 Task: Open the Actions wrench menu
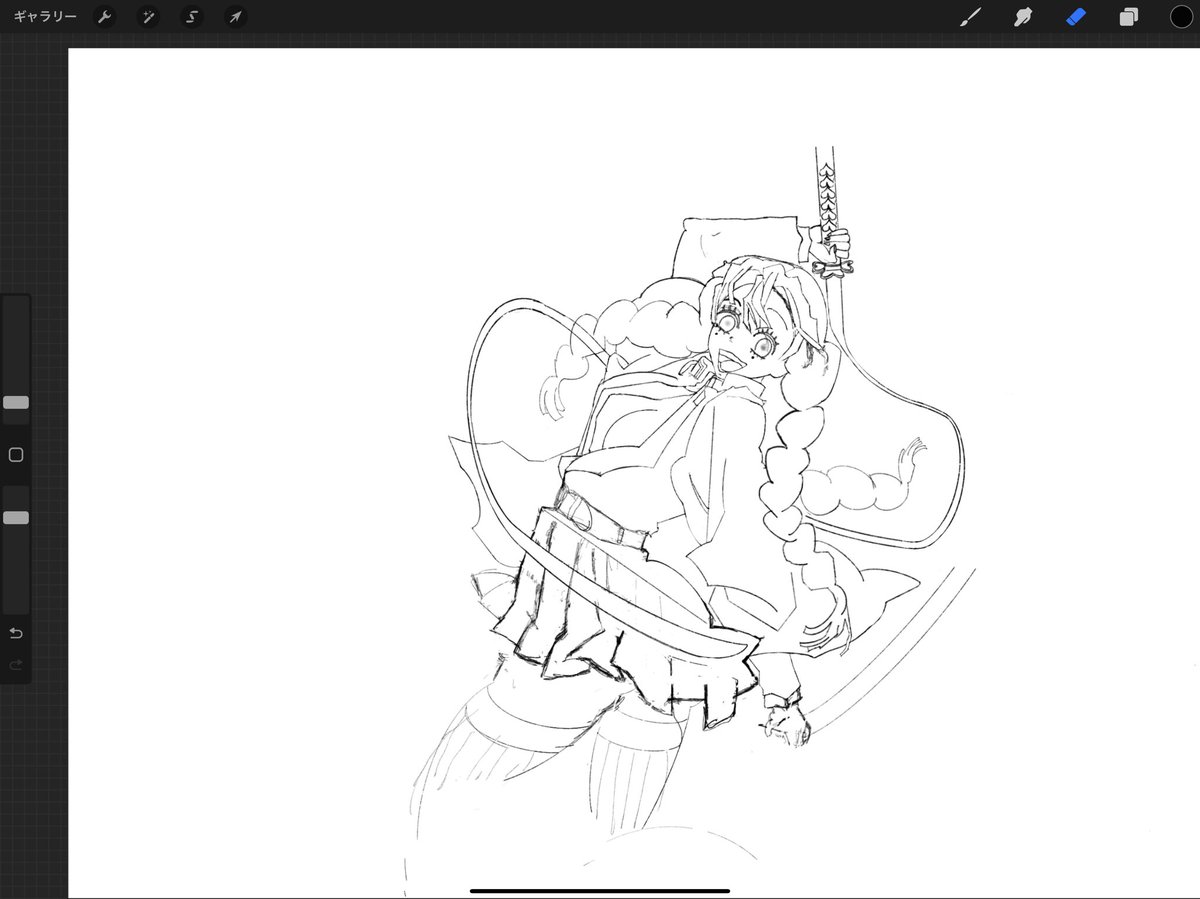pyautogui.click(x=104, y=17)
